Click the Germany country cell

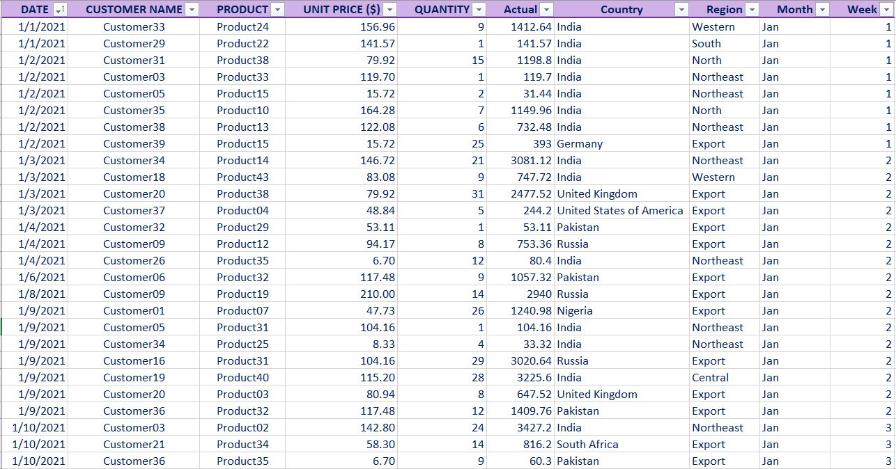tap(622, 144)
